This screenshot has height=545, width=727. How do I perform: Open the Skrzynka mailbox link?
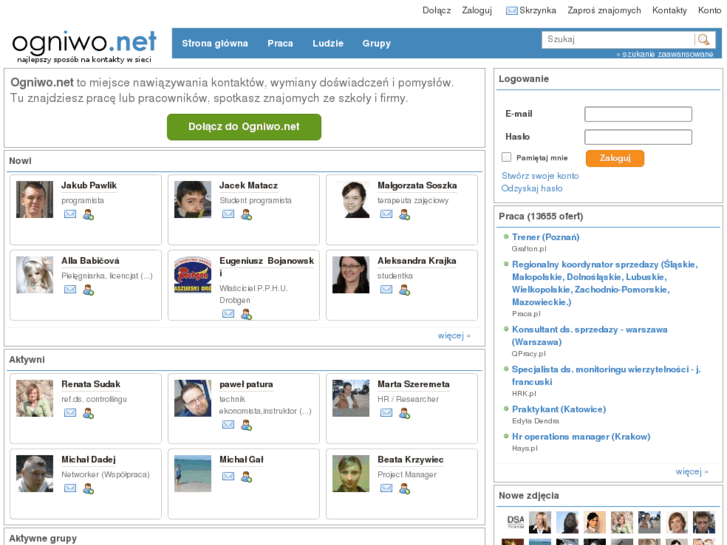[531, 10]
